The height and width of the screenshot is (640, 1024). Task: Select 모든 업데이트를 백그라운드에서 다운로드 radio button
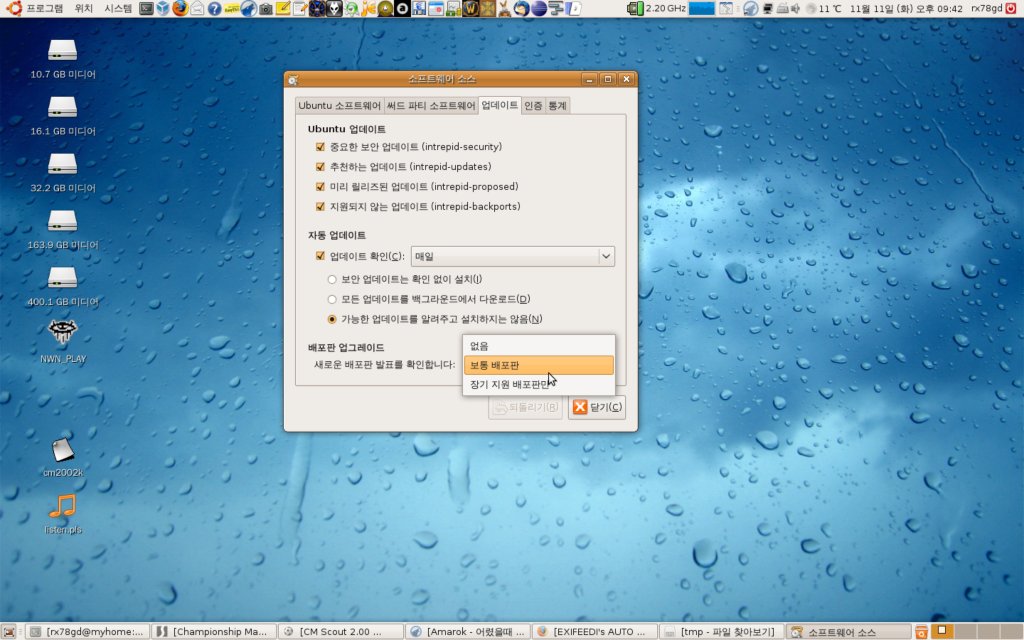click(x=332, y=299)
